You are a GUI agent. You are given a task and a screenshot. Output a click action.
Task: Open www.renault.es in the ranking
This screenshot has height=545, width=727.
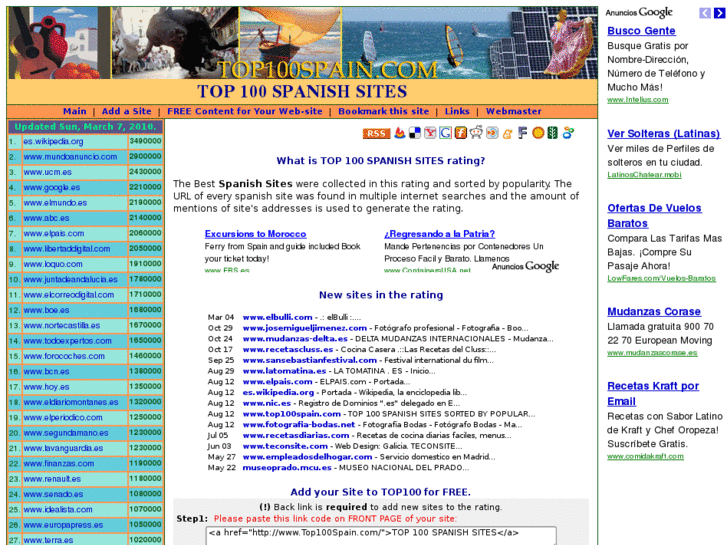coord(52,479)
